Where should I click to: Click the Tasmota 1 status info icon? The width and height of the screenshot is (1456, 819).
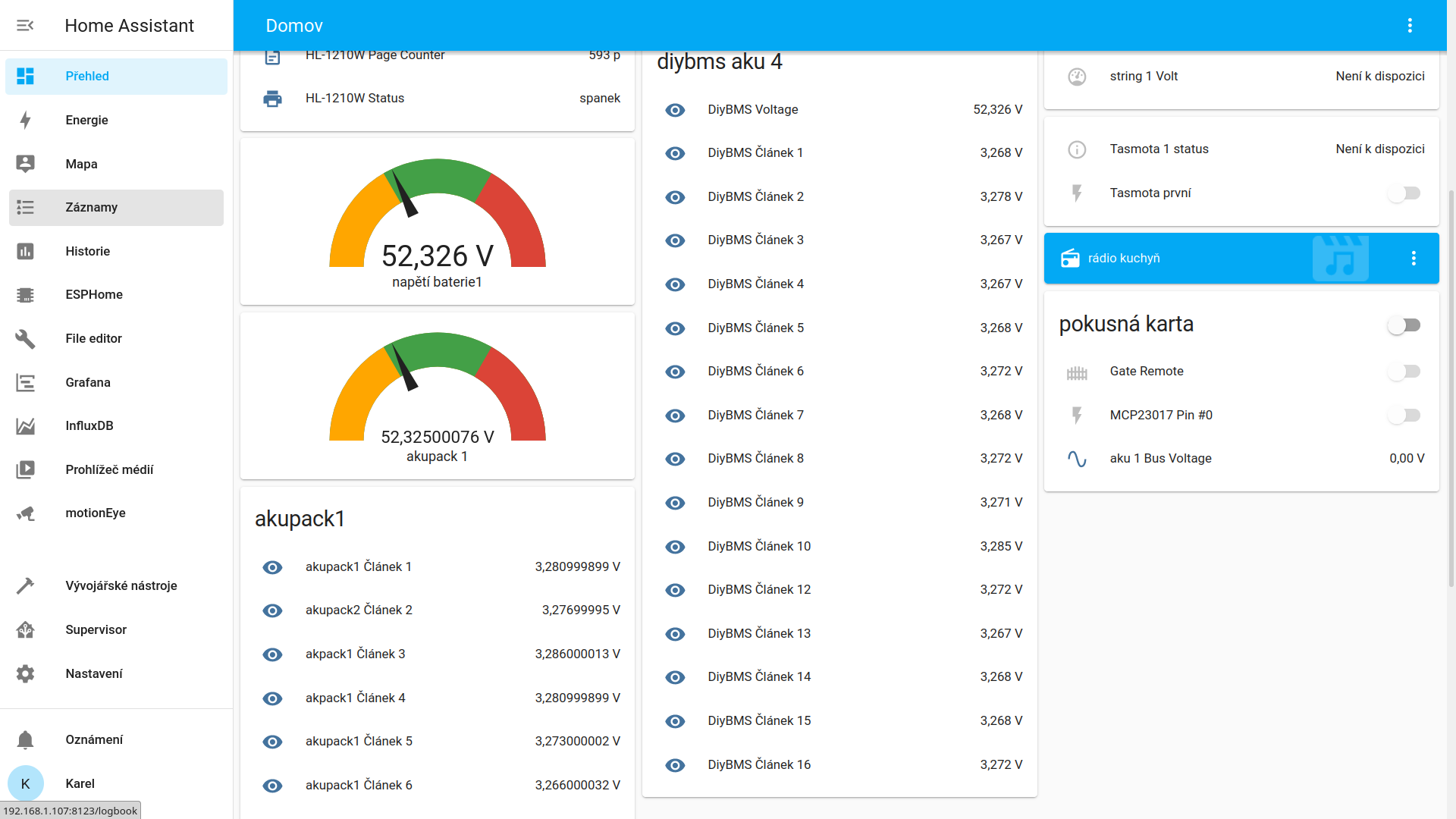(1077, 149)
